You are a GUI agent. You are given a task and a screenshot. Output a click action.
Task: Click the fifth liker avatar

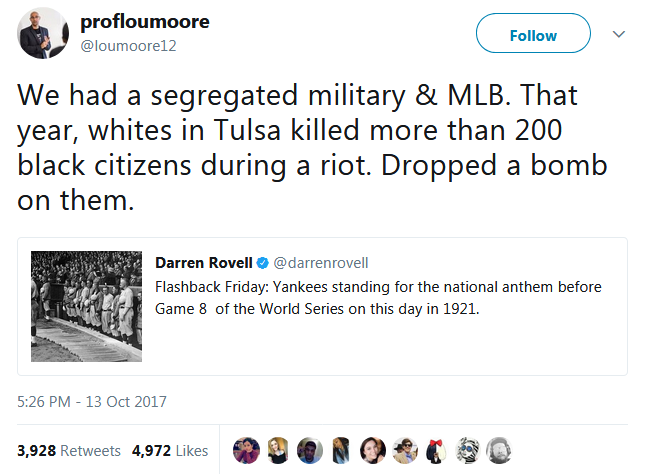pyautogui.click(x=371, y=451)
